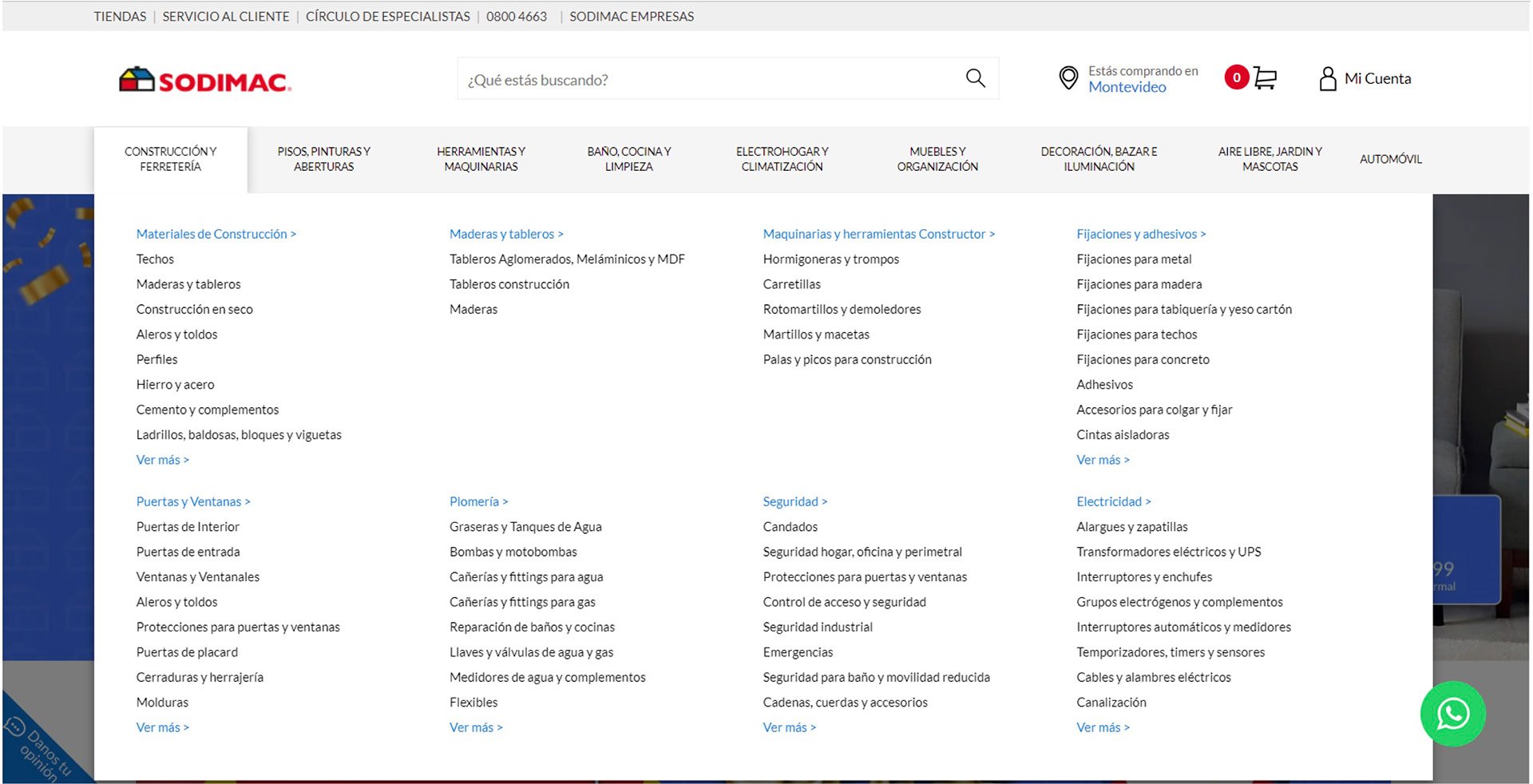
Task: Open Tableros Aglomerados, Melamínicos y MDF
Action: point(567,259)
